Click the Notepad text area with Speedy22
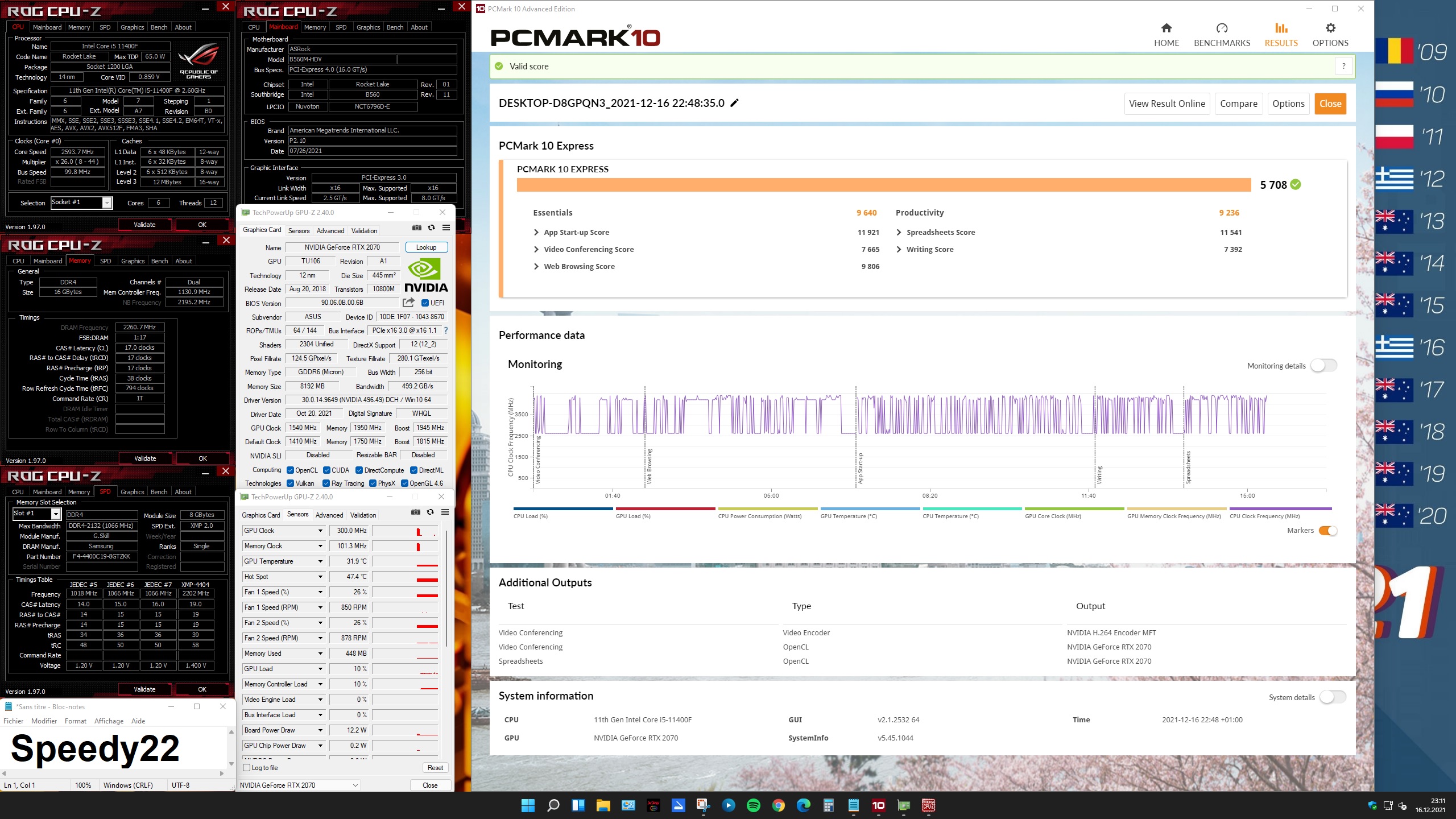Viewport: 1456px width, 819px height. [114, 748]
